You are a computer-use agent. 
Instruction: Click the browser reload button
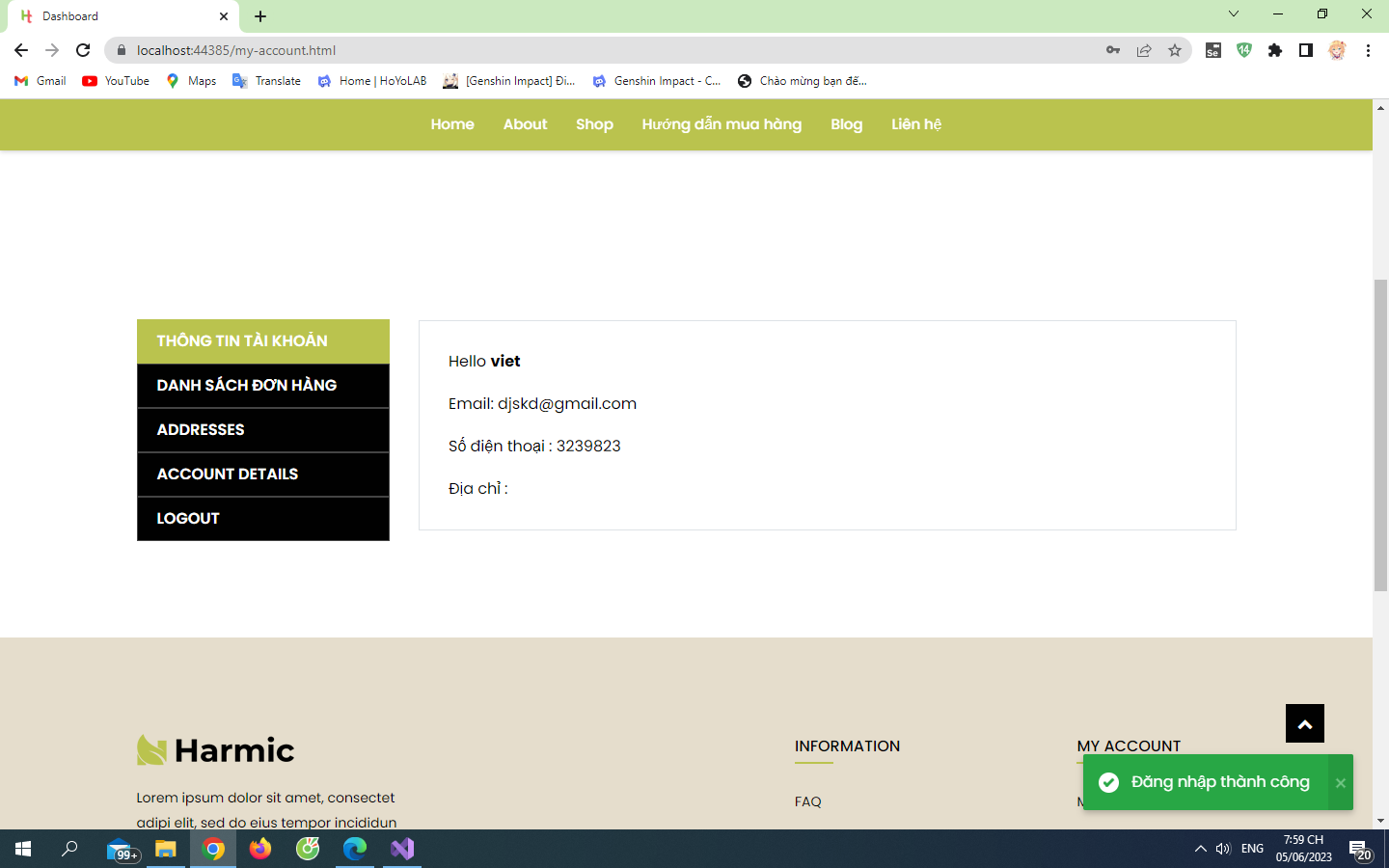point(82,50)
